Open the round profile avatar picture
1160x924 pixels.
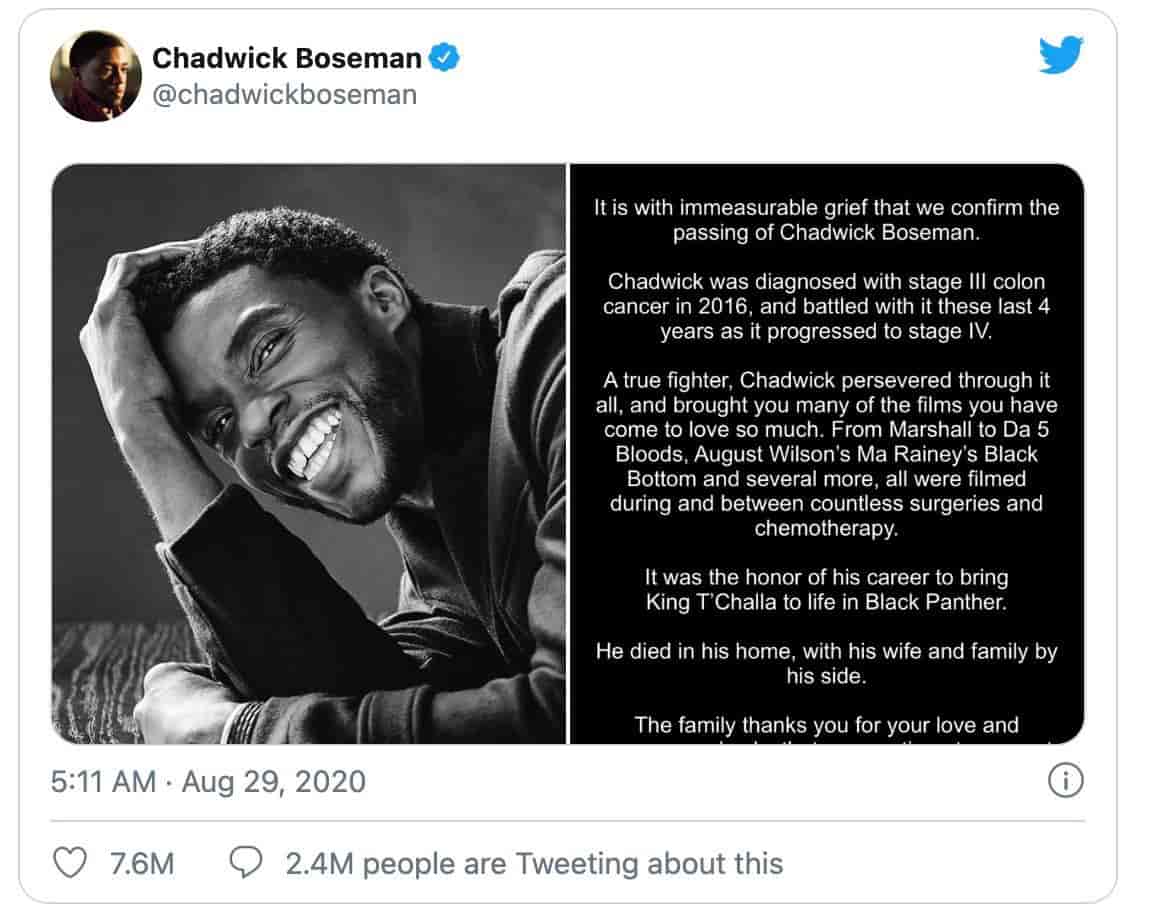[x=96, y=76]
